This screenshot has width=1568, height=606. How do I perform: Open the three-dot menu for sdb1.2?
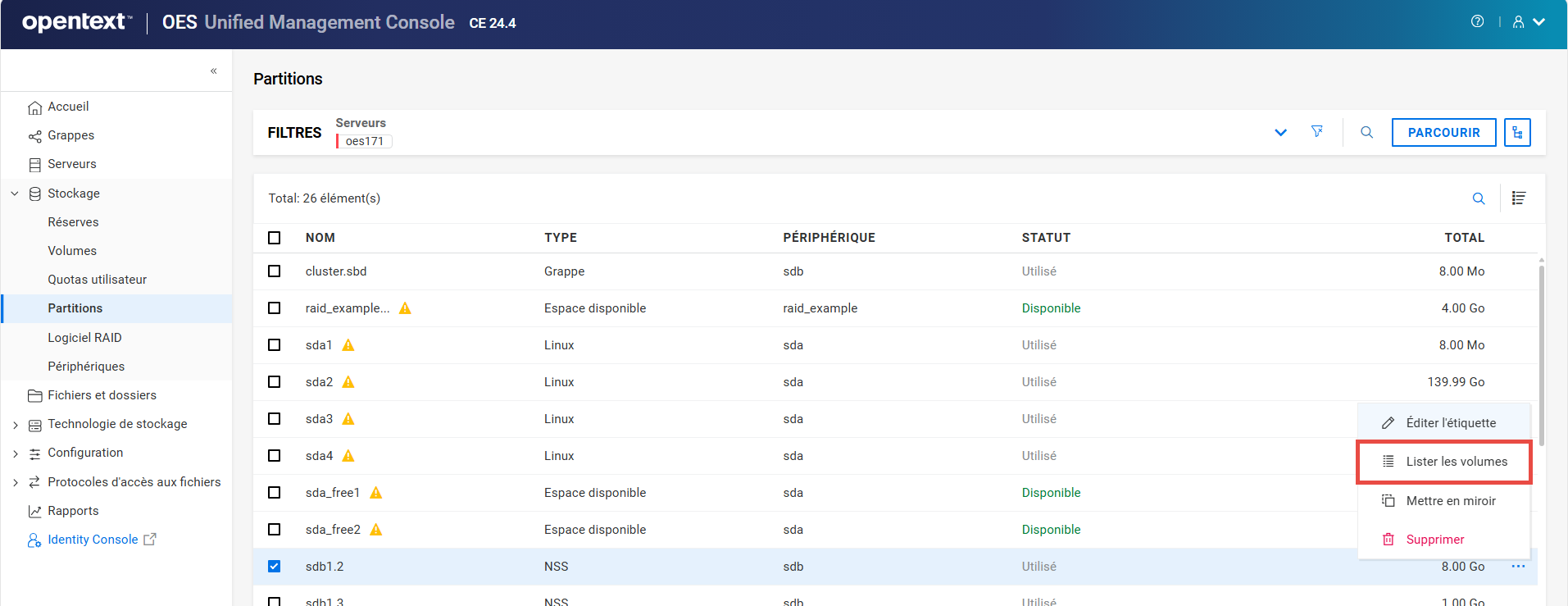(1518, 567)
